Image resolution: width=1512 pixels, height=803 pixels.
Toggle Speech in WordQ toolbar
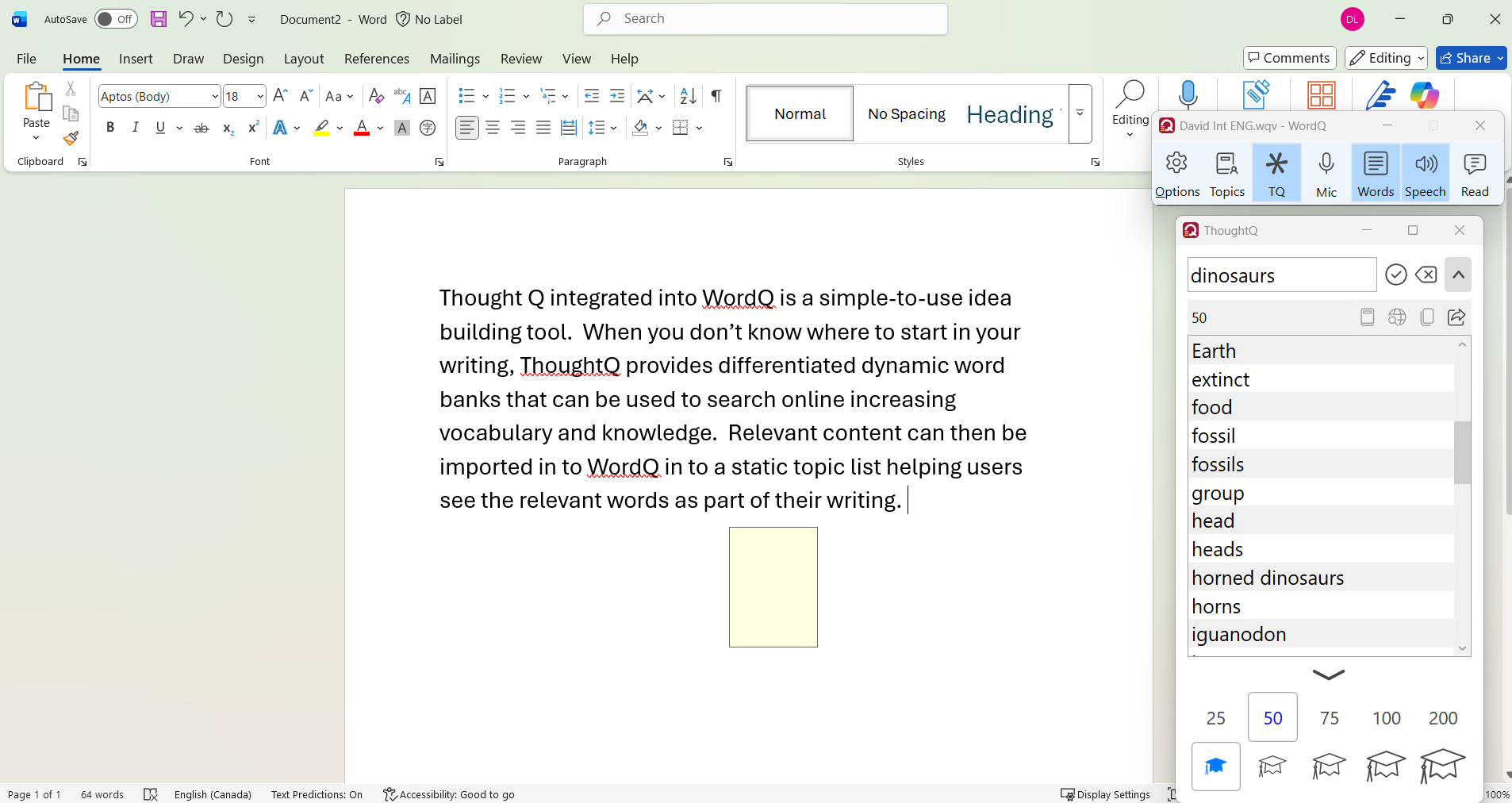pos(1426,174)
